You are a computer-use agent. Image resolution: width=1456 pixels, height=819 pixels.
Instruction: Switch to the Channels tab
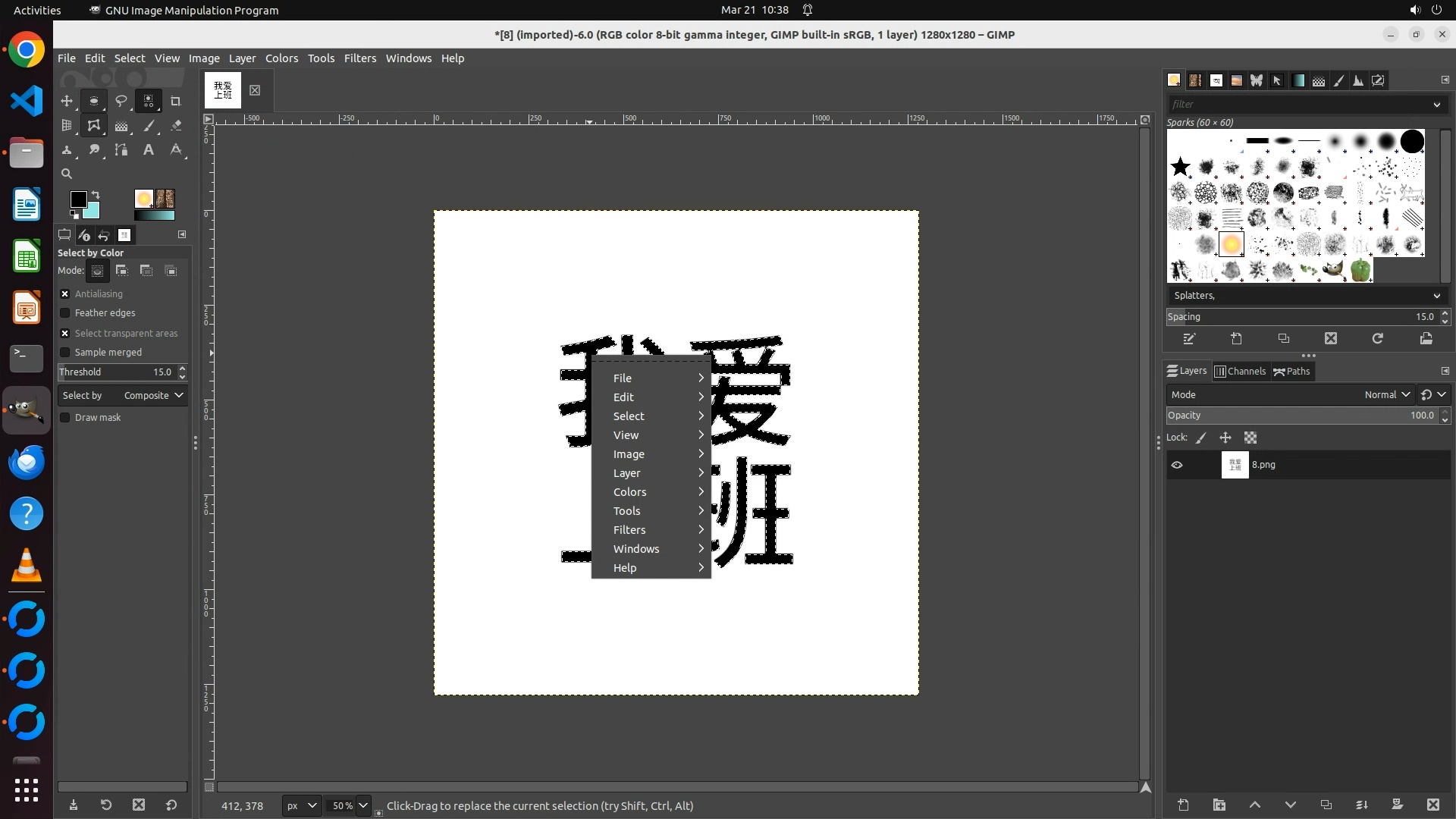pyautogui.click(x=1240, y=372)
